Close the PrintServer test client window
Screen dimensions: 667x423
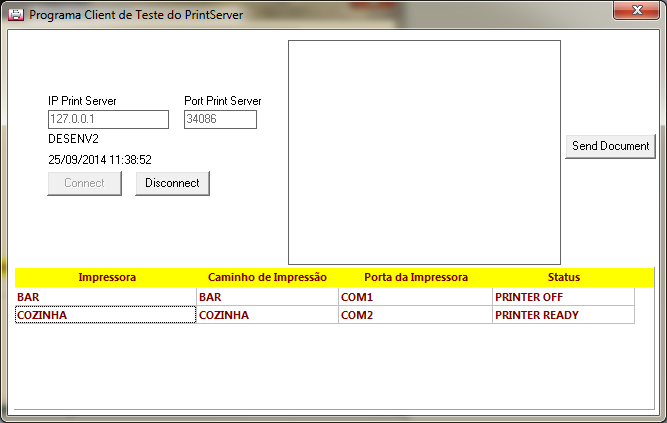tap(636, 10)
